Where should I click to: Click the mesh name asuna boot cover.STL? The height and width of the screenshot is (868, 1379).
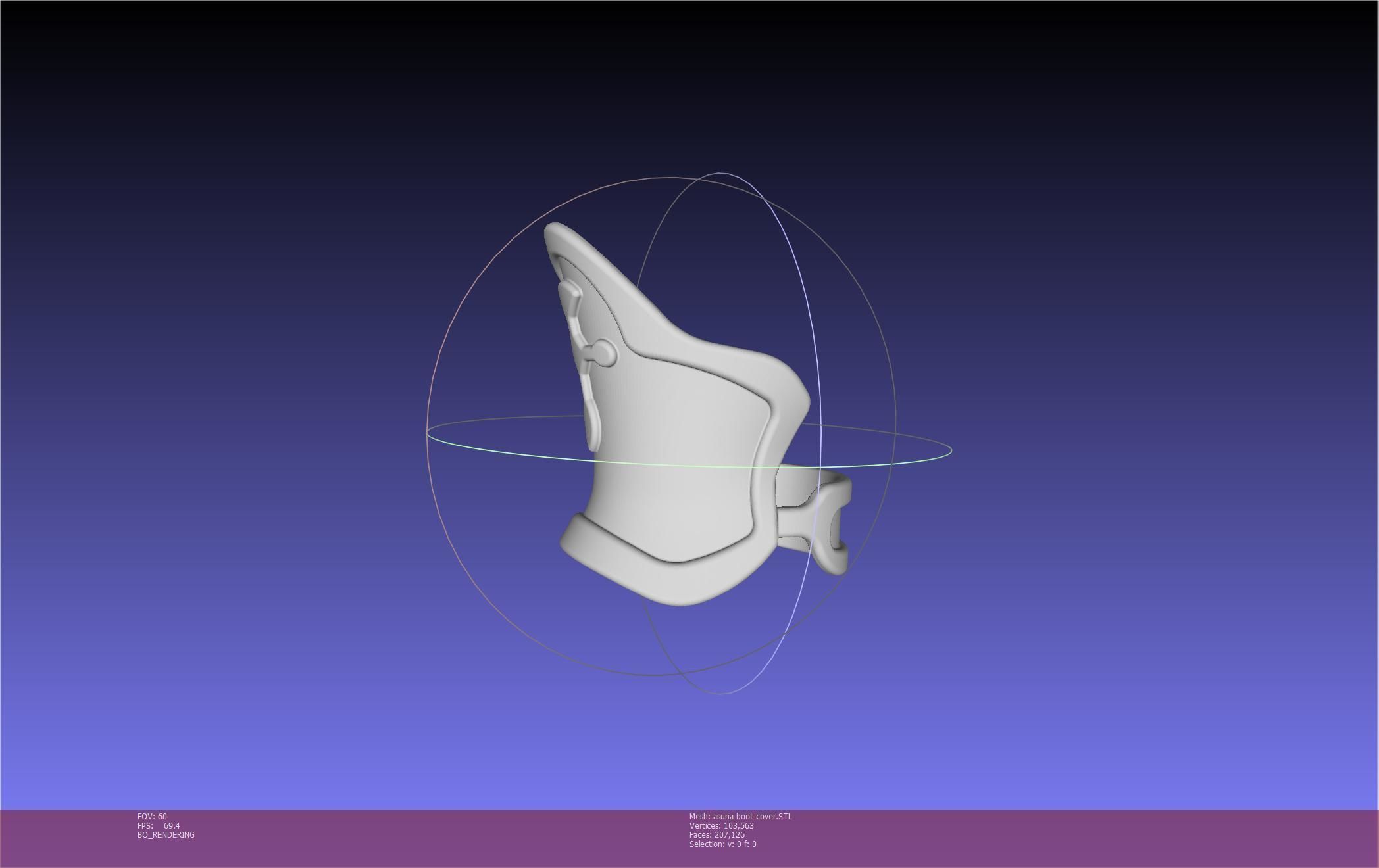click(741, 816)
